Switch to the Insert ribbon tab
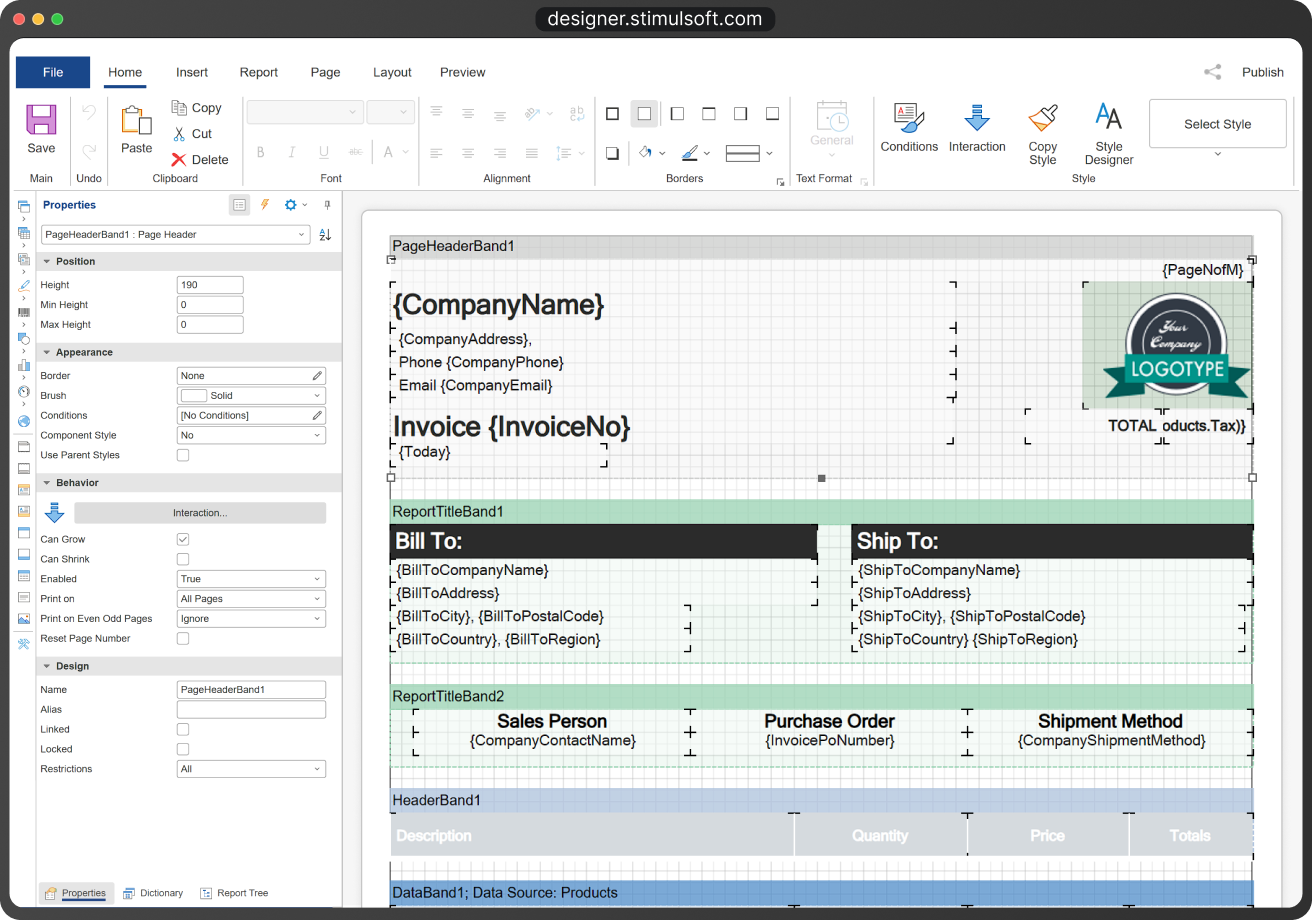Viewport: 1312px width, 920px height. [x=192, y=72]
